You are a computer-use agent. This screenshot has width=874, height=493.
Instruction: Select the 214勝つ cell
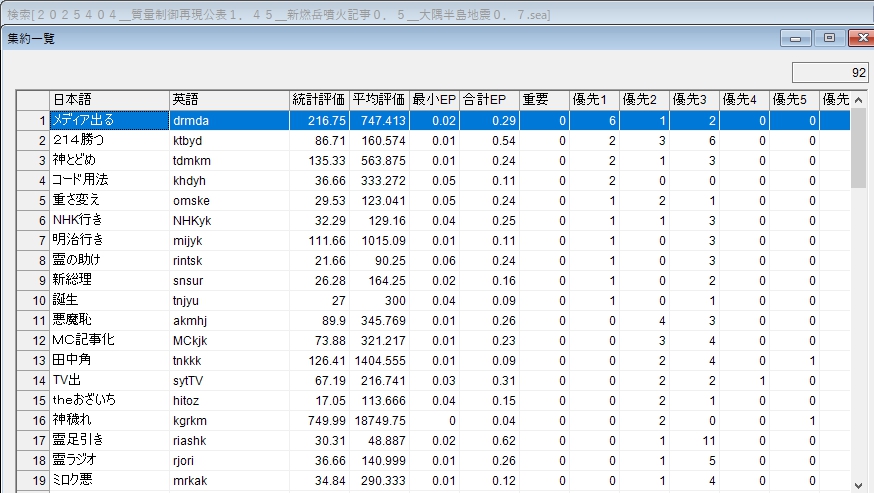[109, 141]
